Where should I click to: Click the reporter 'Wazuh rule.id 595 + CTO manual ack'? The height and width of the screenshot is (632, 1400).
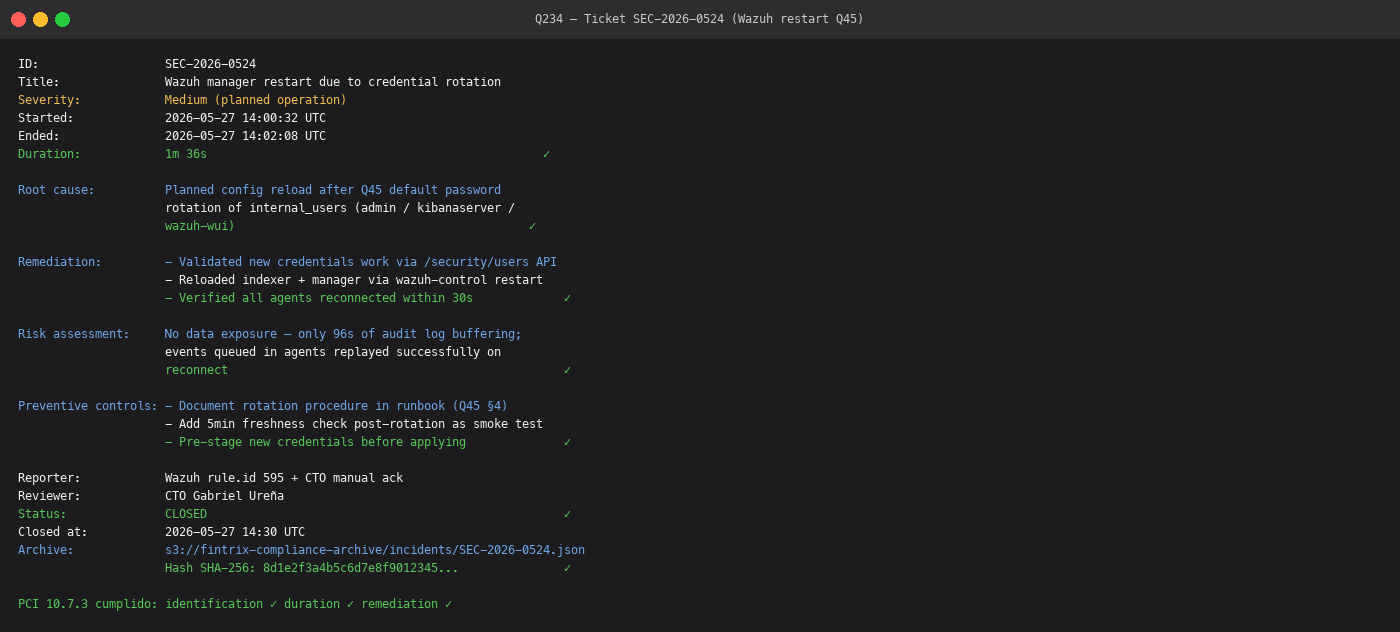pos(284,478)
